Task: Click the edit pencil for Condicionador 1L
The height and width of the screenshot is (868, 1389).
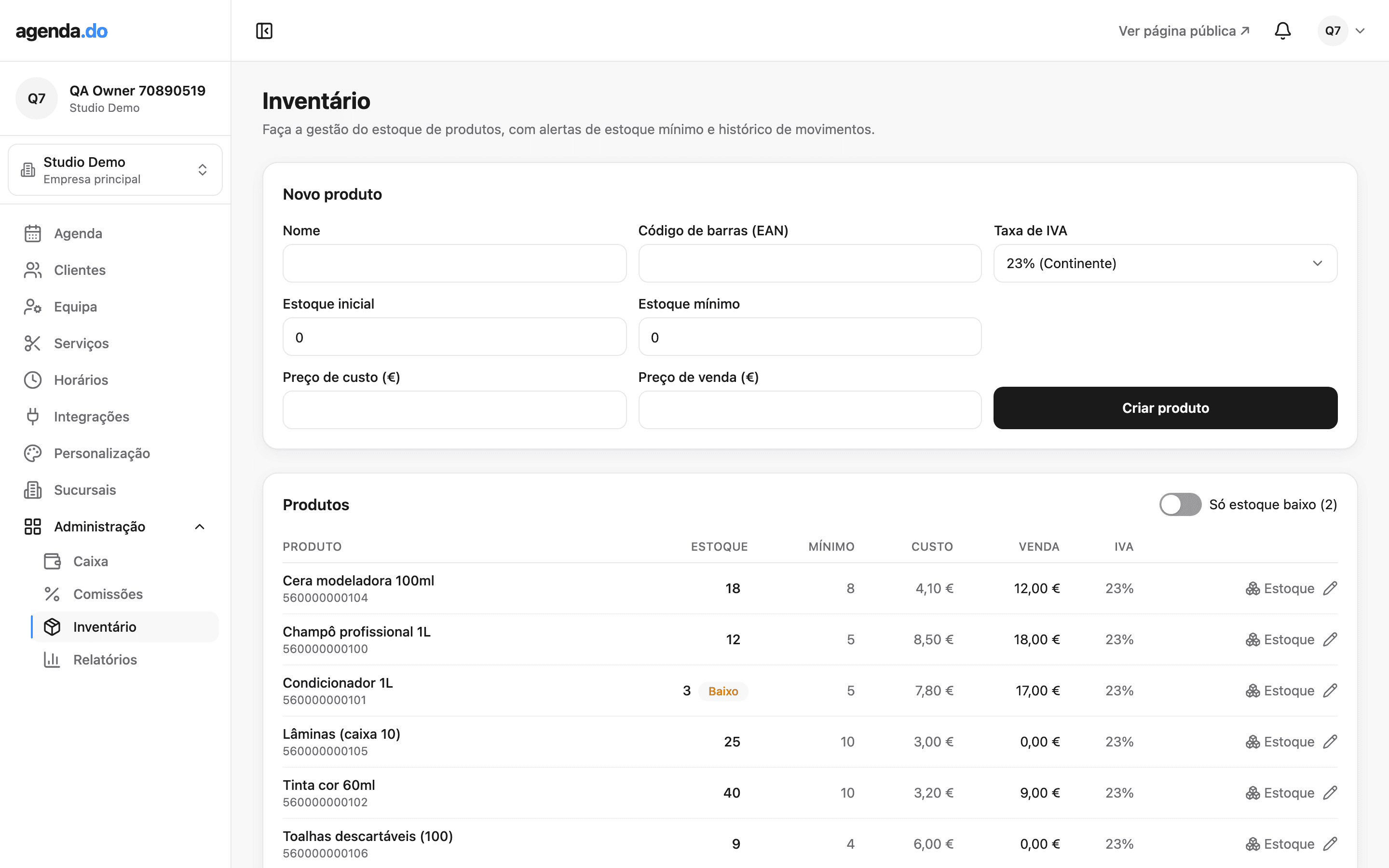Action: click(x=1330, y=691)
